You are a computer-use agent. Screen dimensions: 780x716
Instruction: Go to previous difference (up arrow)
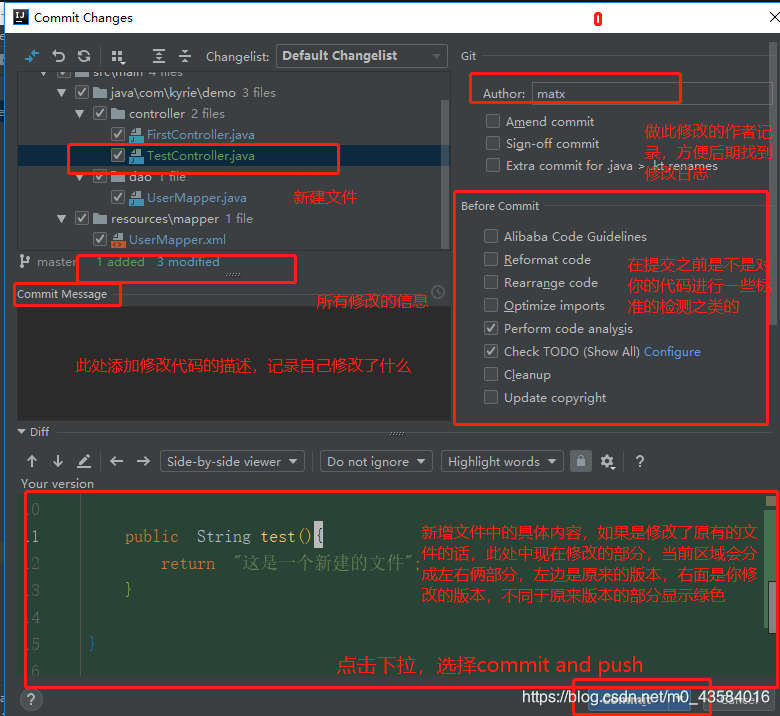click(32, 461)
